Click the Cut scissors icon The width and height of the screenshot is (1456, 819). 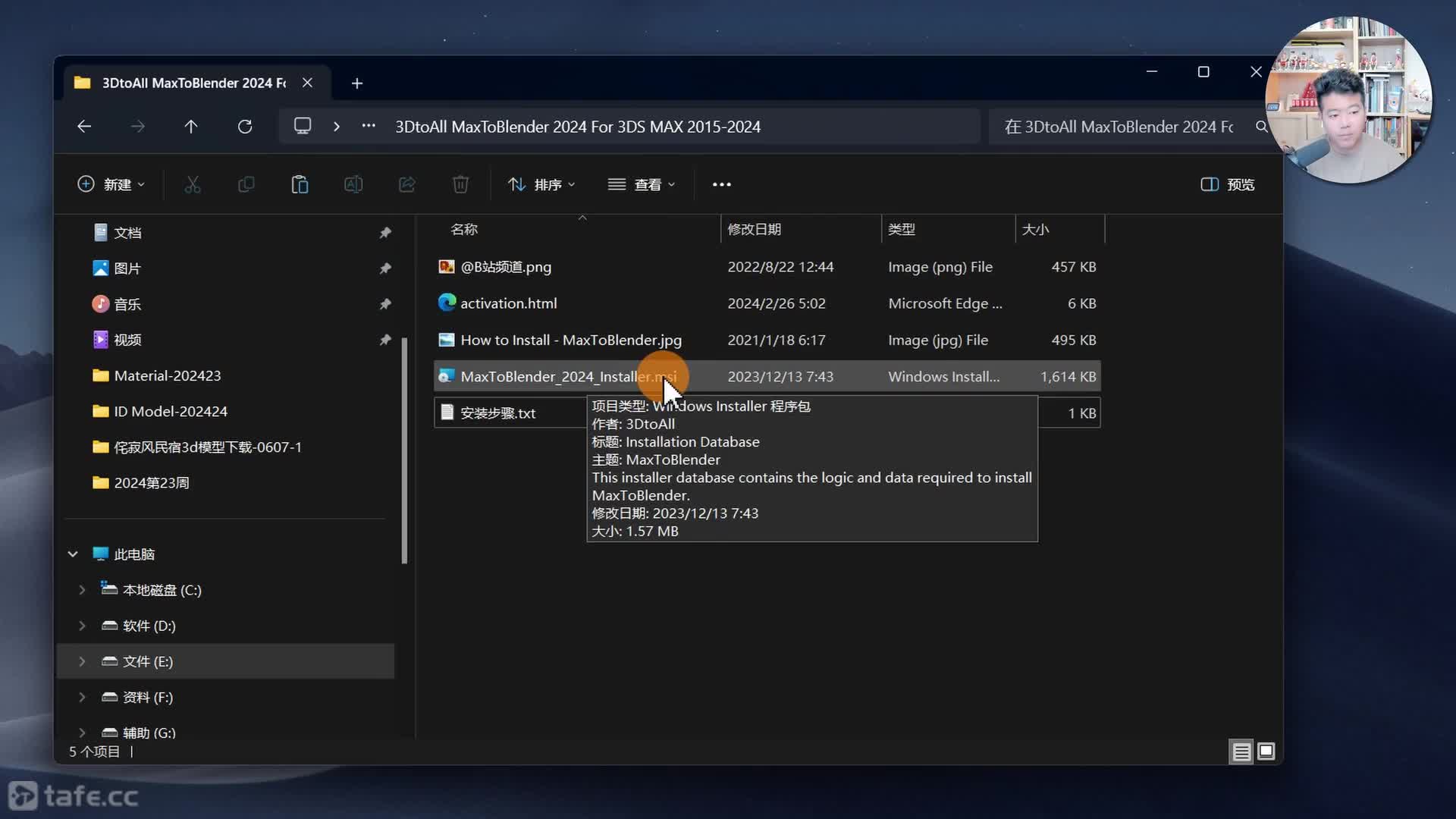click(x=193, y=184)
